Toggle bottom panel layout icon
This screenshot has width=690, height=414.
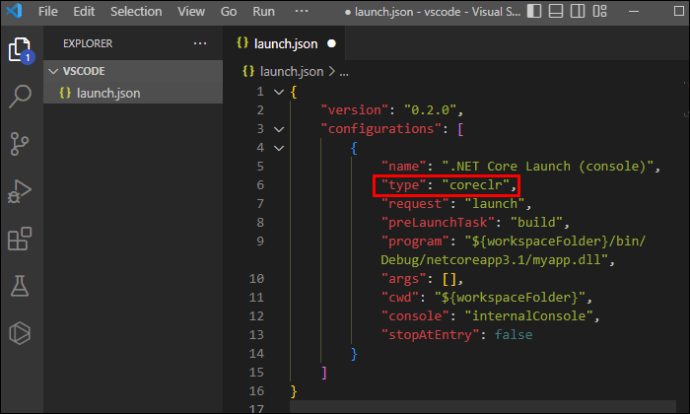pyautogui.click(x=556, y=11)
